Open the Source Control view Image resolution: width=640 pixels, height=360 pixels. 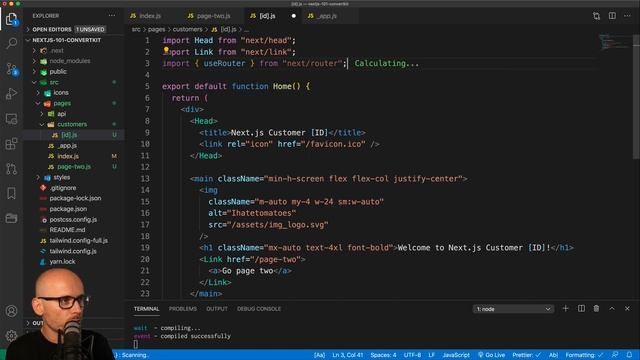pos(11,69)
